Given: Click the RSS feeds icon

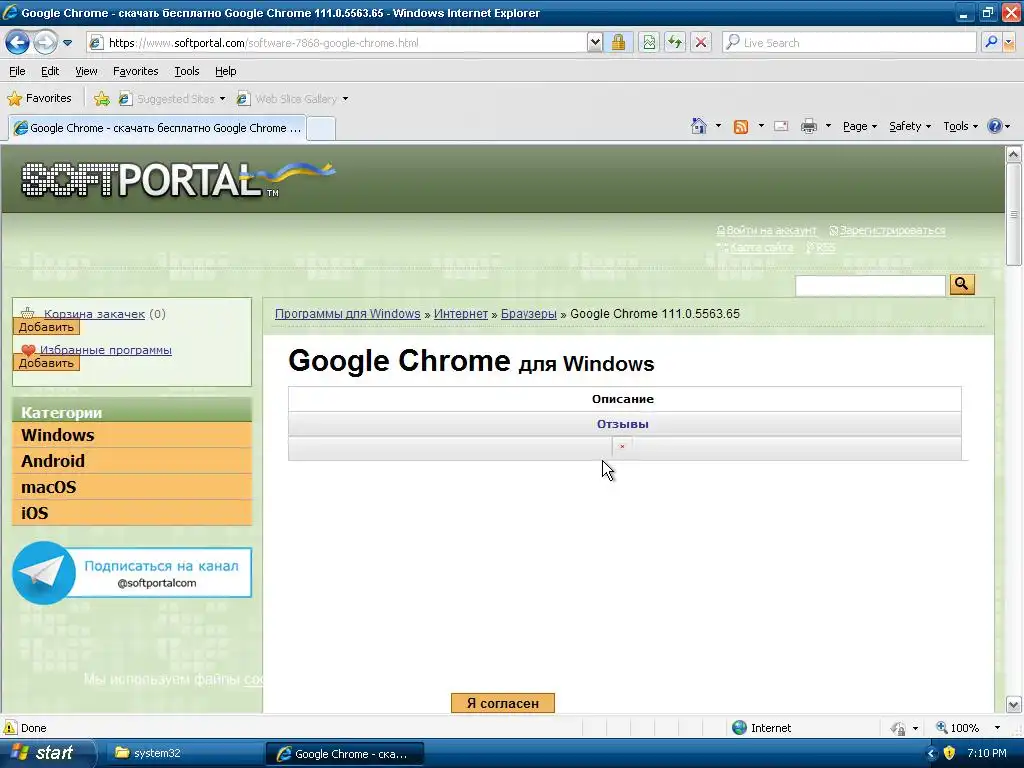Looking at the screenshot, I should click(741, 127).
